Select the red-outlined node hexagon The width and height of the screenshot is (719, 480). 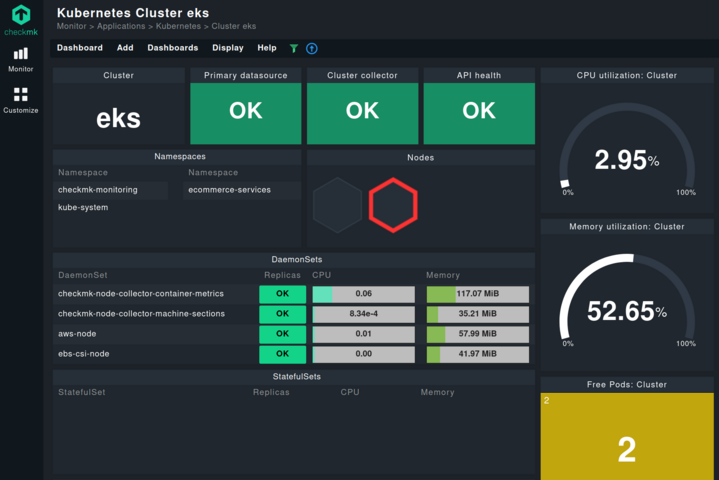point(393,205)
